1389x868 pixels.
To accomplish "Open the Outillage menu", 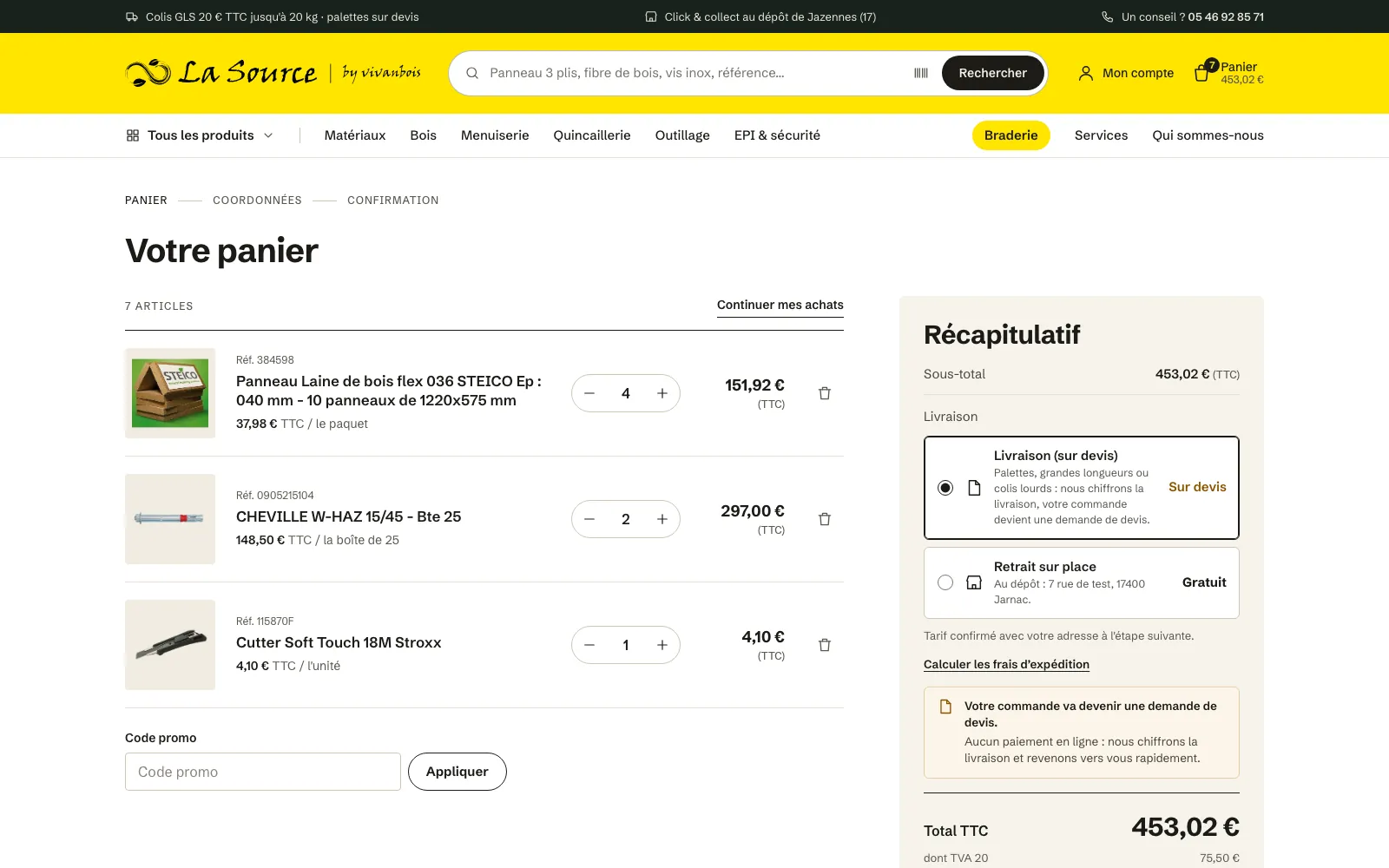I will 682,135.
